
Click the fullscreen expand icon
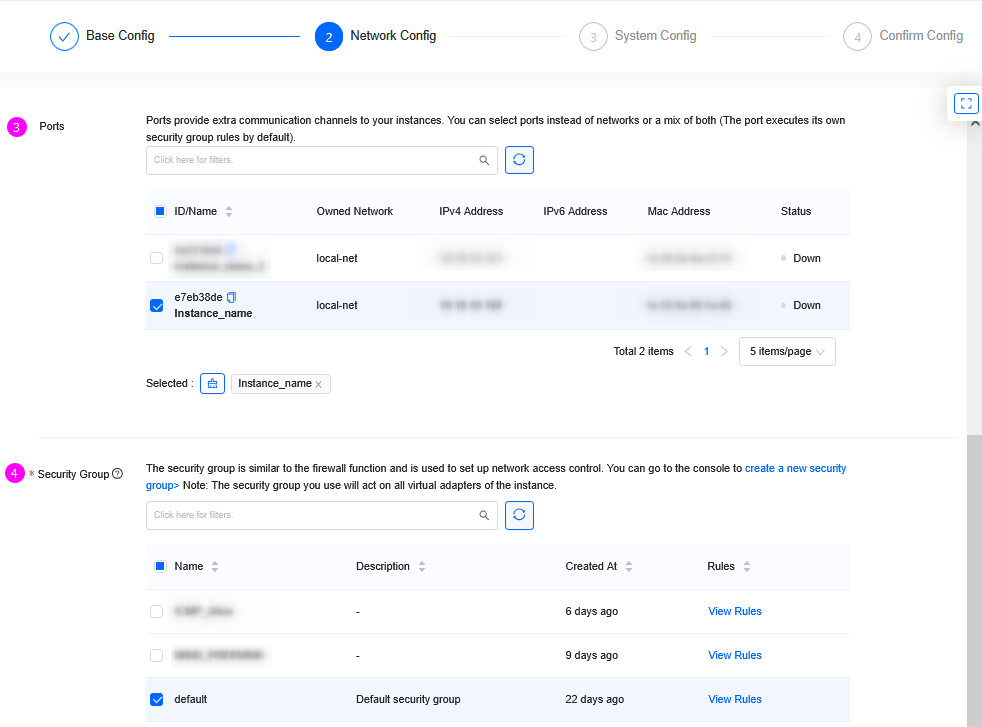pyautogui.click(x=966, y=103)
